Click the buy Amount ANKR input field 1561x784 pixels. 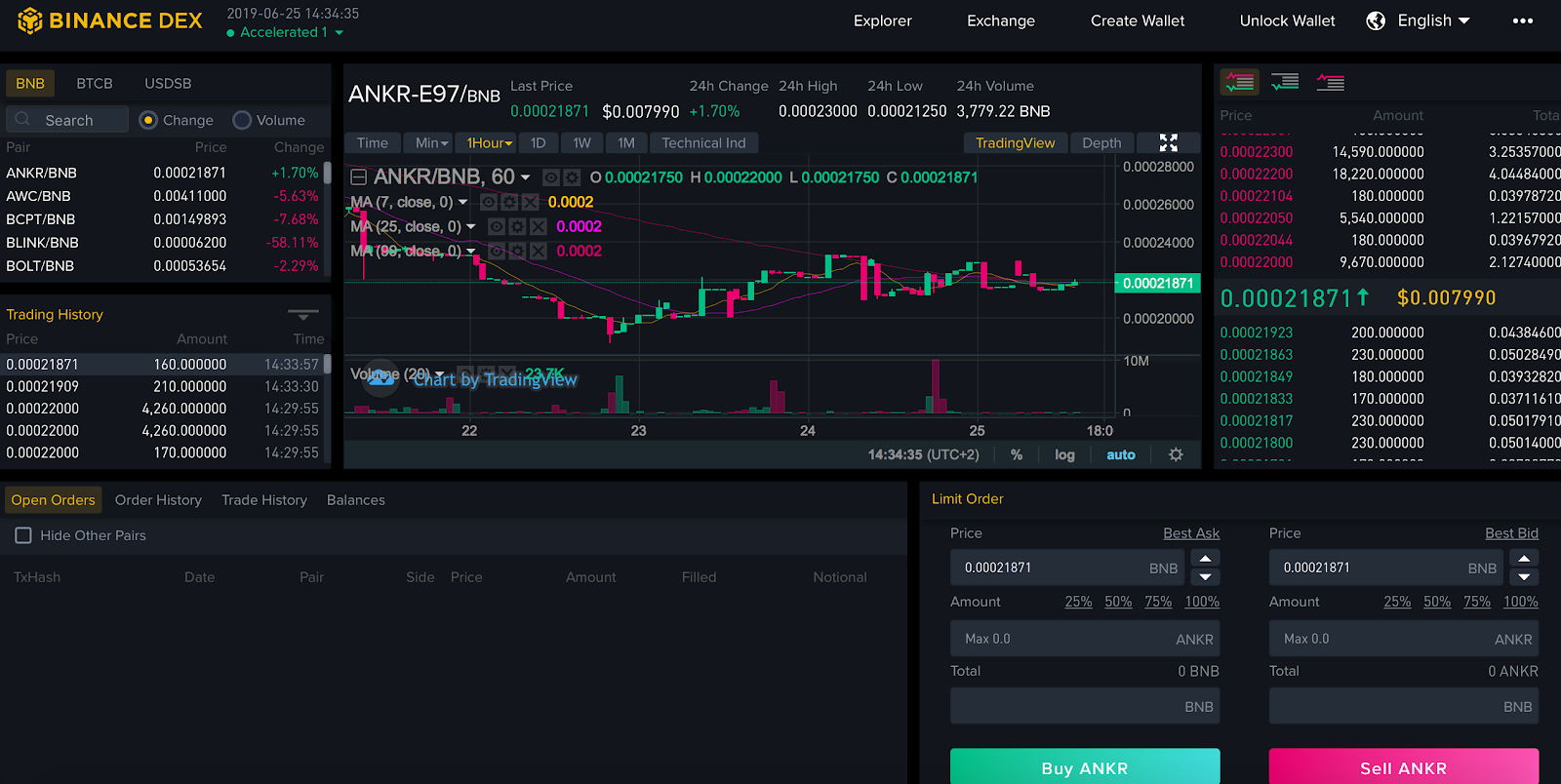click(1085, 639)
